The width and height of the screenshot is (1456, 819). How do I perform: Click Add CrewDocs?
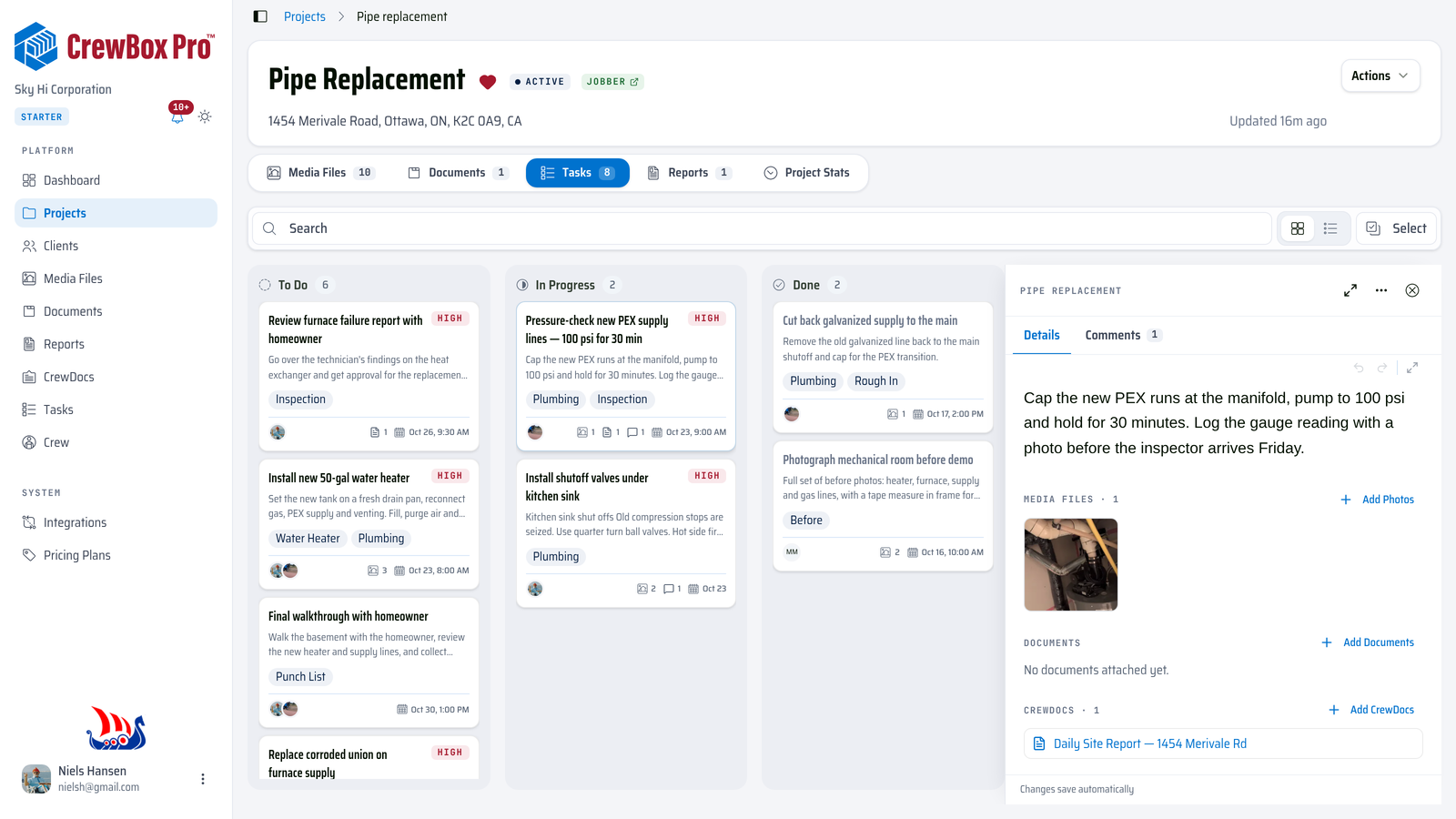click(x=1371, y=710)
